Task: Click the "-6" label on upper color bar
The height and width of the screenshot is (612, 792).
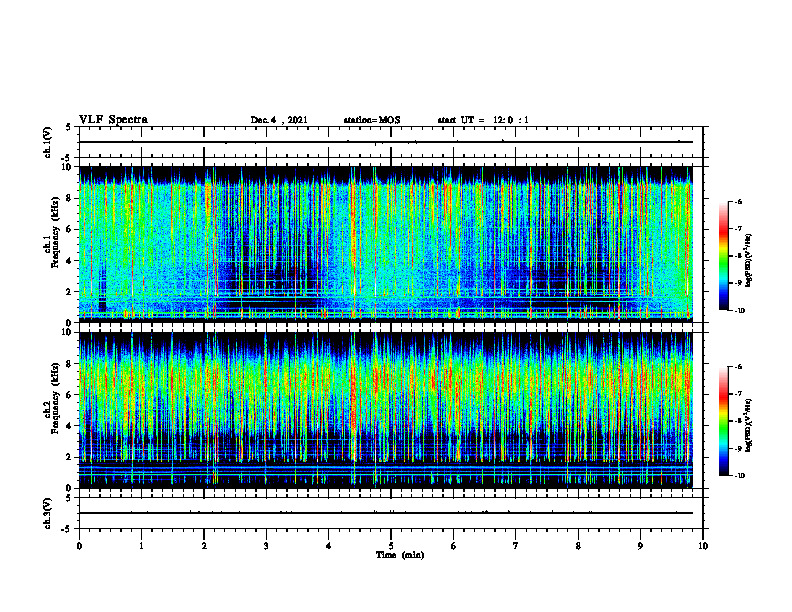Action: (x=738, y=201)
